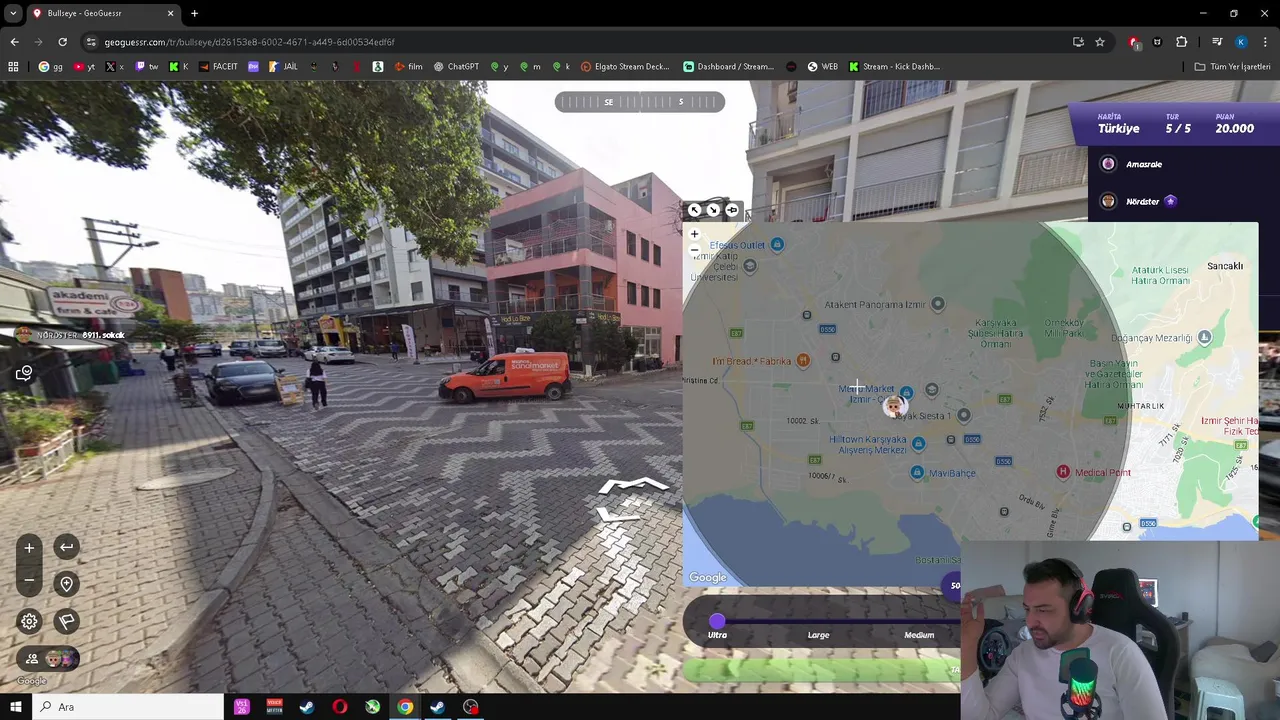The image size is (1280, 720).
Task: Pin the guess map open
Action: click(x=732, y=210)
